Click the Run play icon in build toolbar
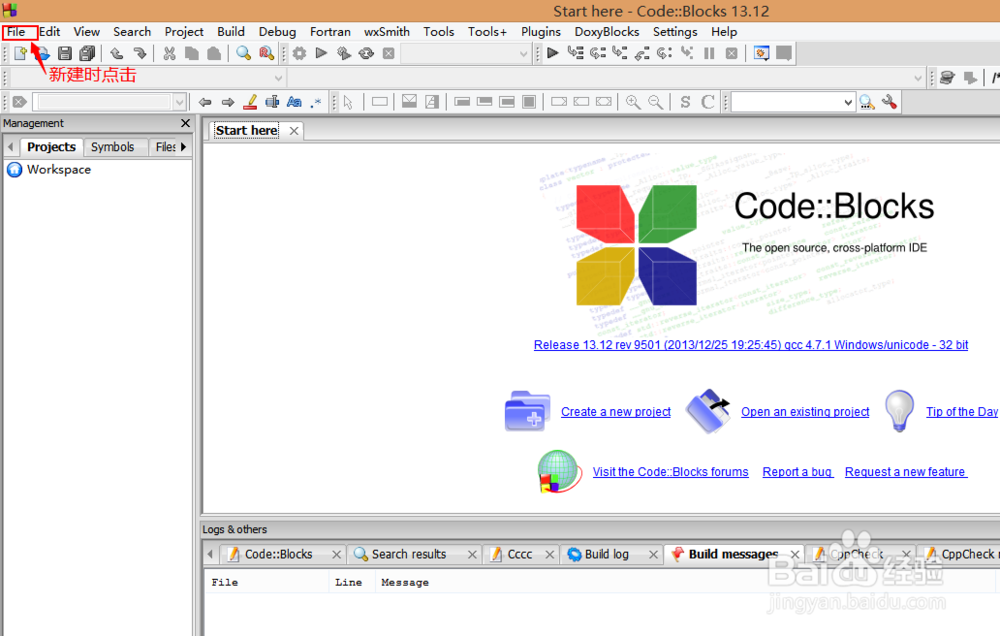The height and width of the screenshot is (636, 1000). tap(321, 54)
